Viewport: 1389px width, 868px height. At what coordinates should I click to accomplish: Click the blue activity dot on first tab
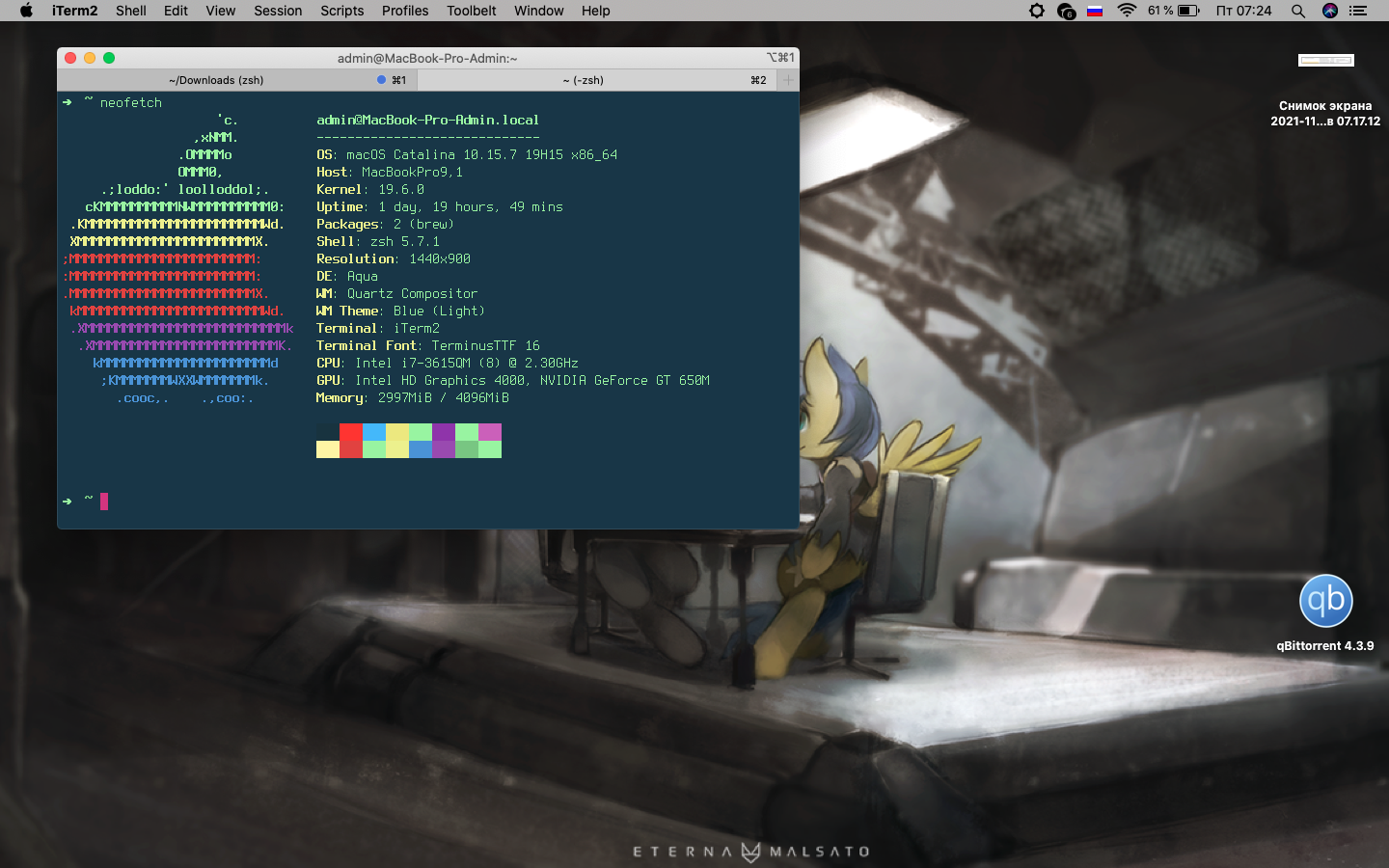(x=381, y=80)
